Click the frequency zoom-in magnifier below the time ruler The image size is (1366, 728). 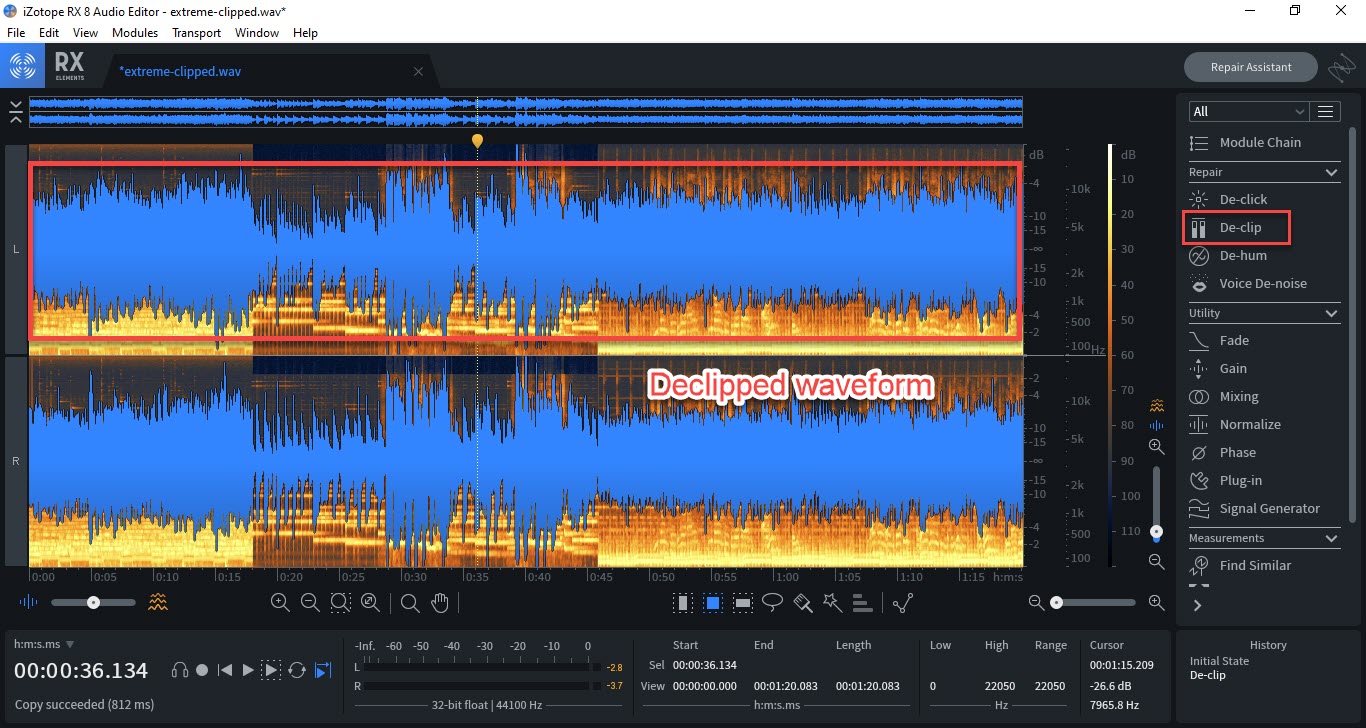point(1157,602)
